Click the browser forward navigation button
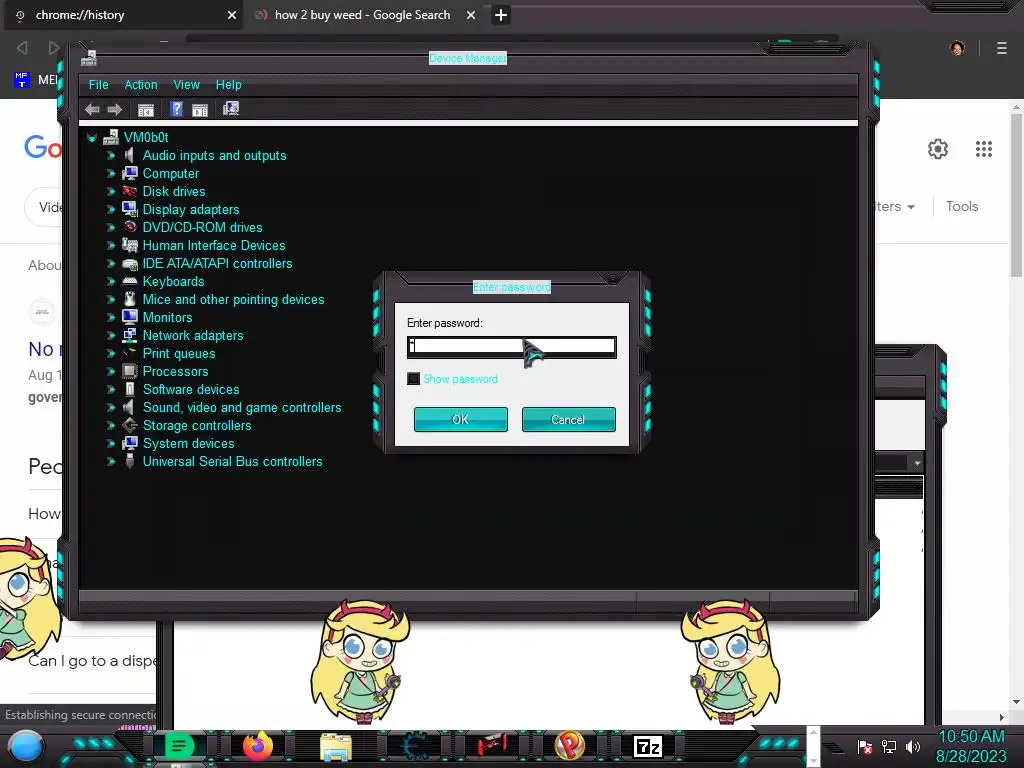The width and height of the screenshot is (1024, 768). tap(54, 48)
